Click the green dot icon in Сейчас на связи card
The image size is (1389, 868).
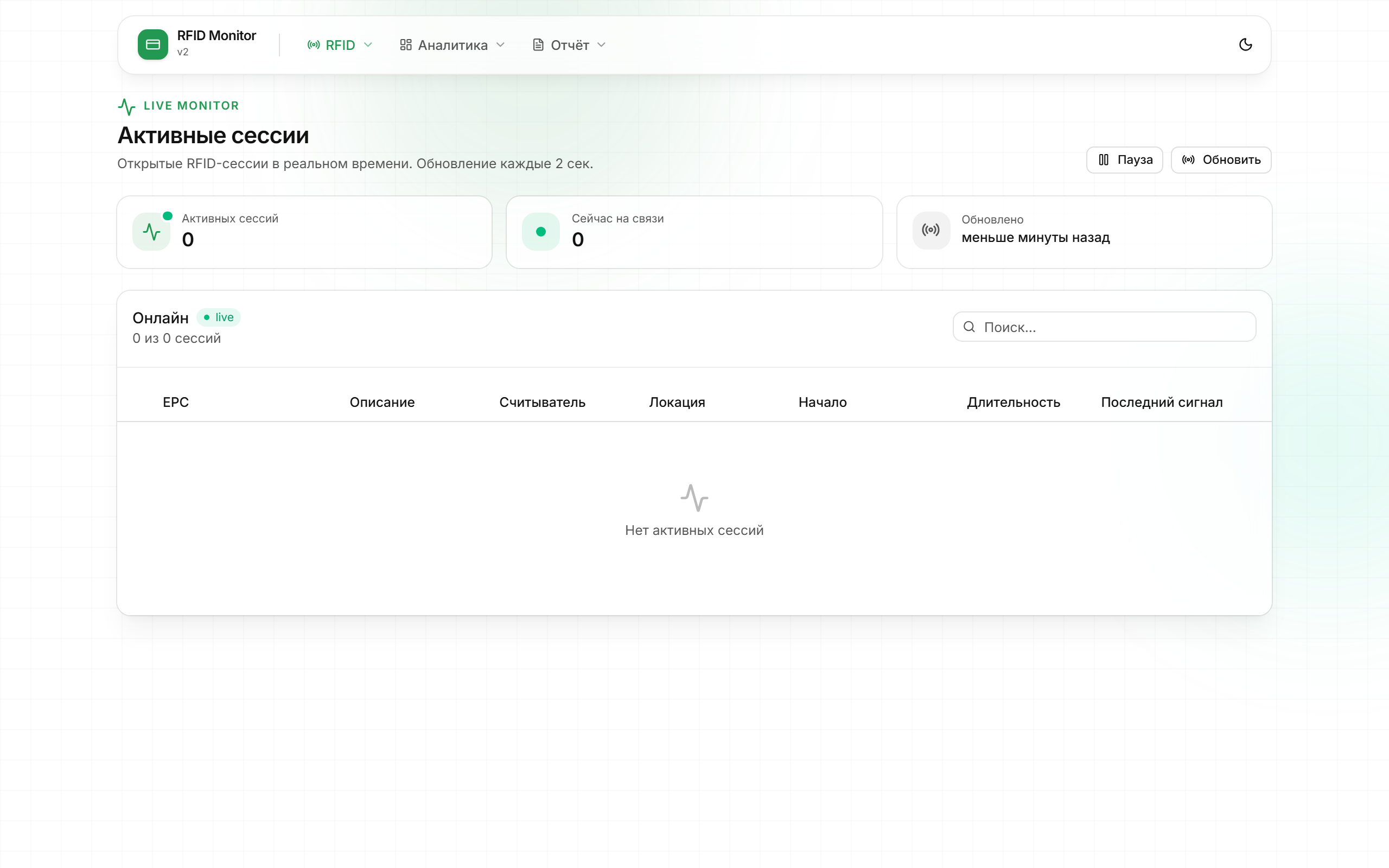click(540, 232)
